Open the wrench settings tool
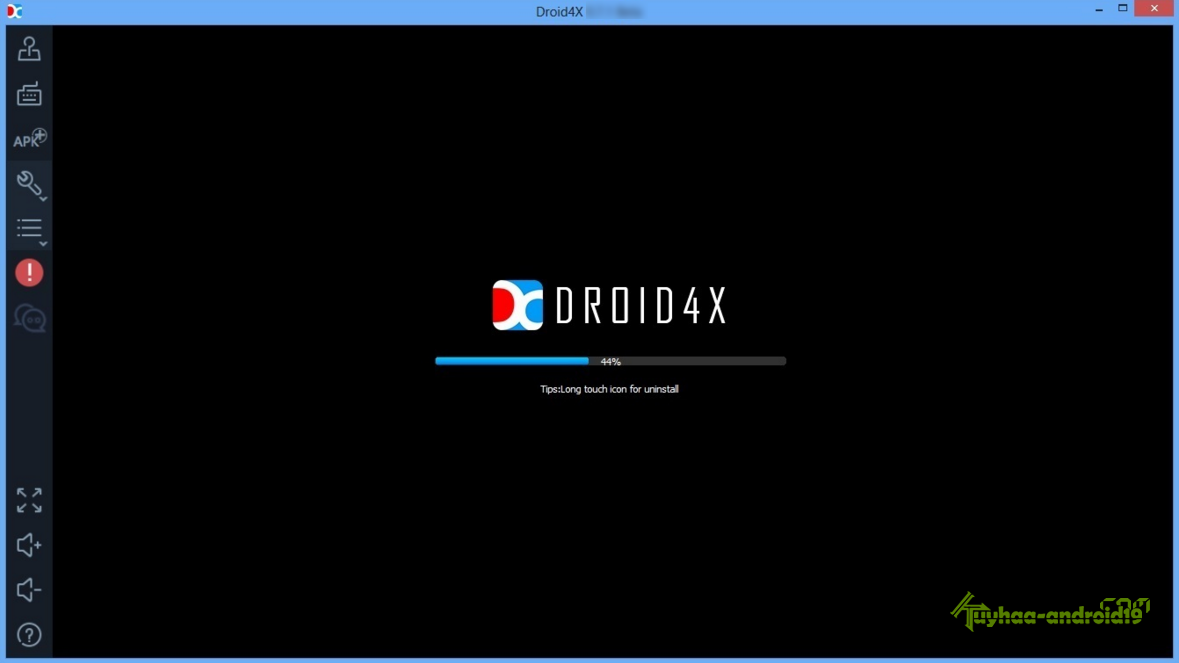This screenshot has height=663, width=1179. point(28,183)
